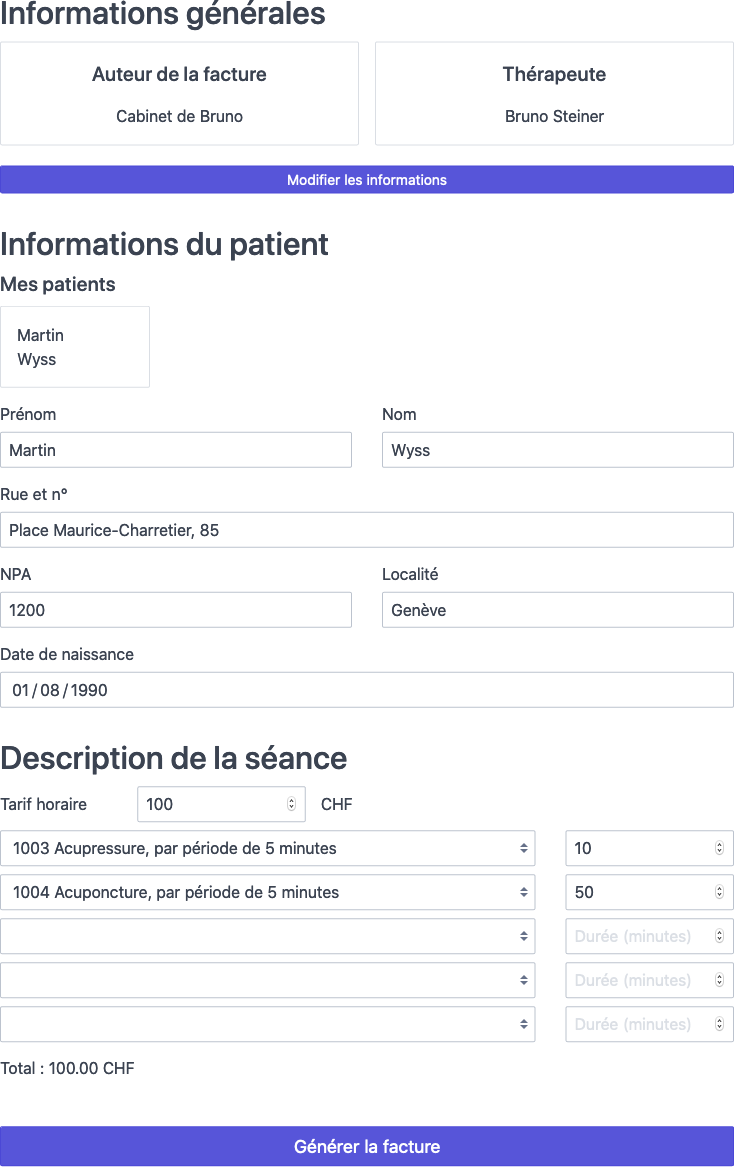Image resolution: width=734 pixels, height=1167 pixels.
Task: Click the Modifier les informations button
Action: [367, 180]
